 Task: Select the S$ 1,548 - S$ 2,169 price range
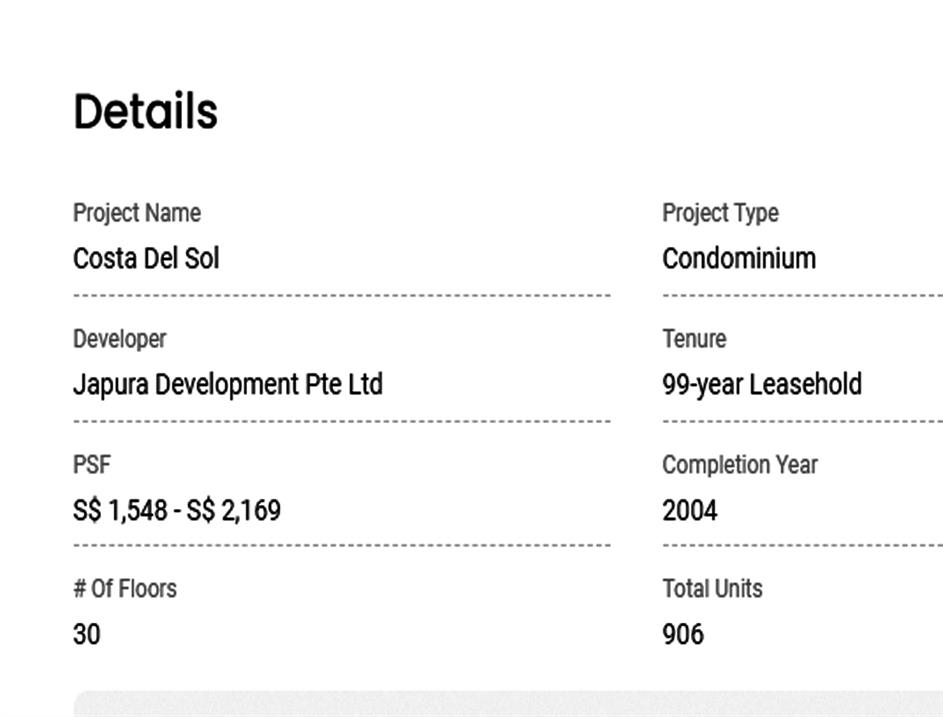click(x=177, y=511)
